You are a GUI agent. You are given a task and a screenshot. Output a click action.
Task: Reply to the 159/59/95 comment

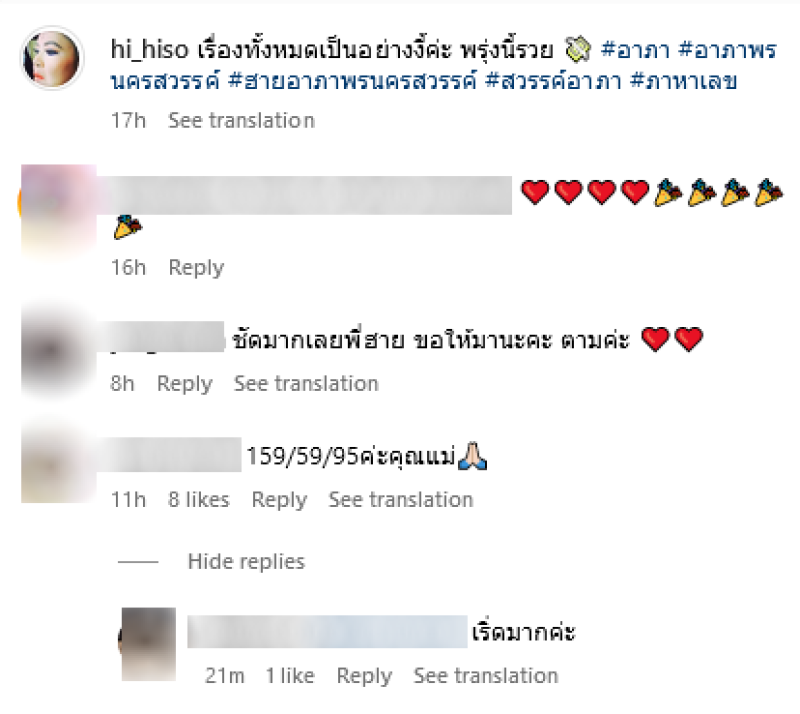[279, 500]
